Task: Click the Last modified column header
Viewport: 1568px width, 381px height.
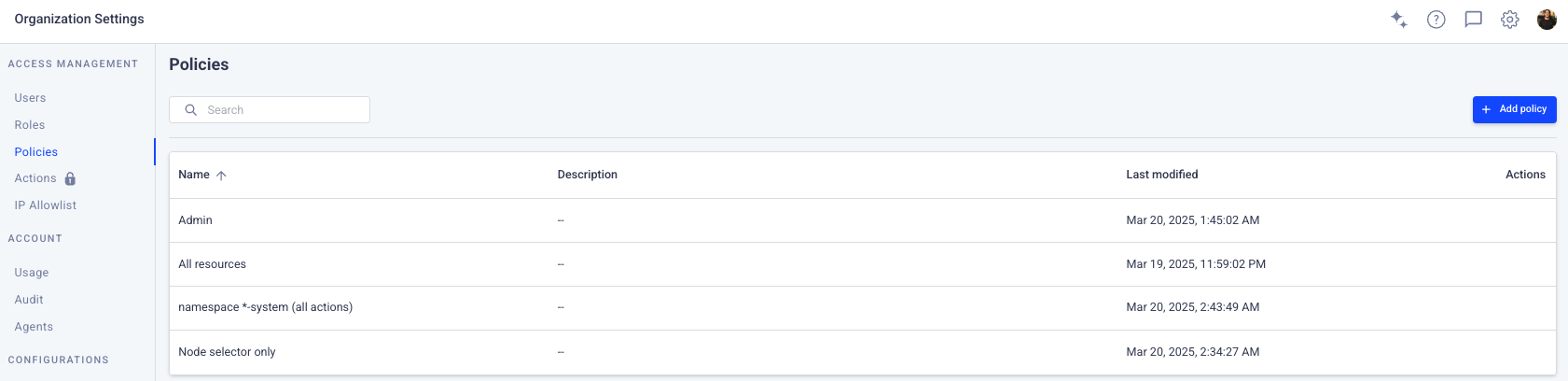Action: [x=1161, y=175]
